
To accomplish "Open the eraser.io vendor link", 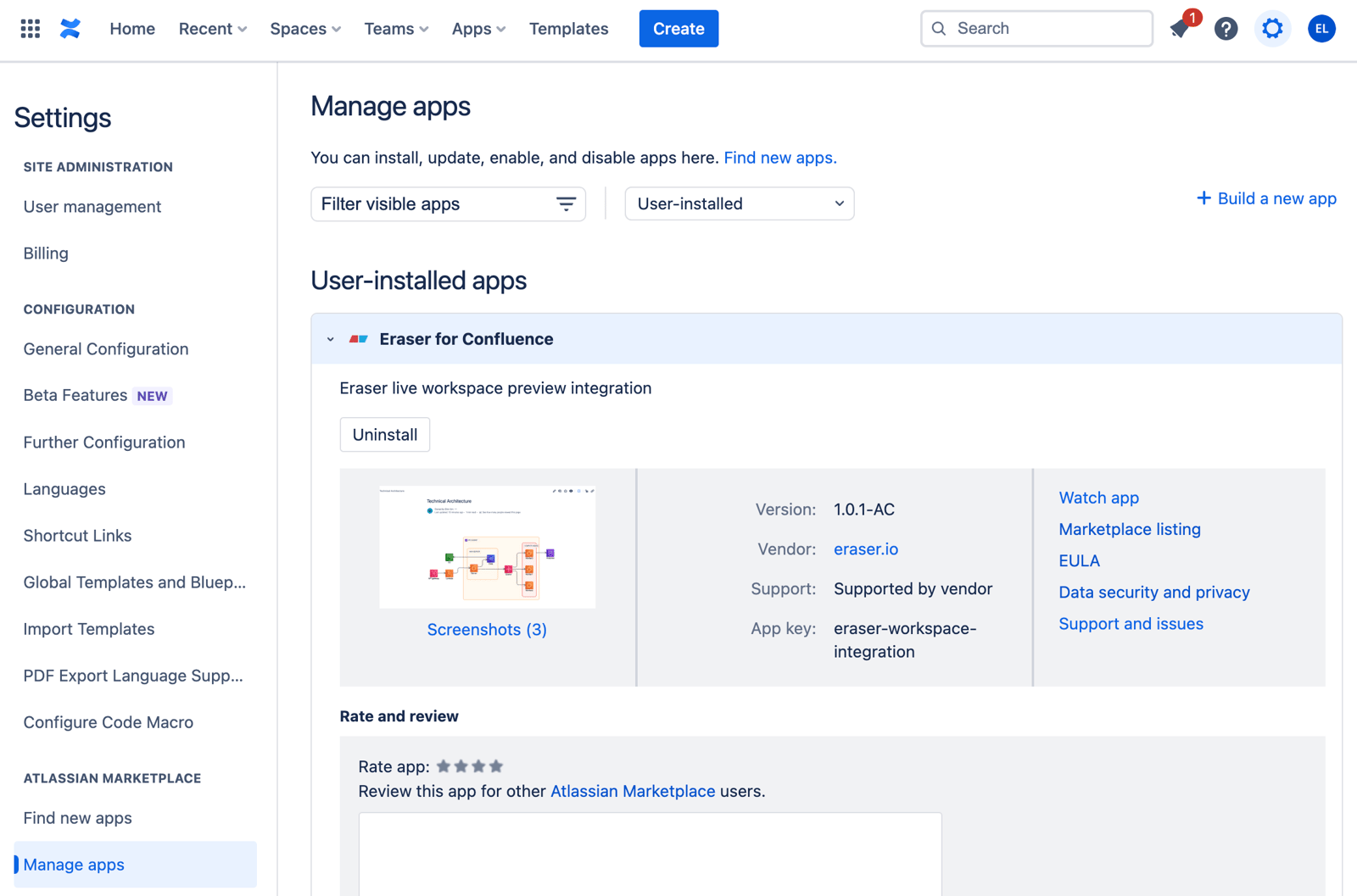I will [866, 549].
